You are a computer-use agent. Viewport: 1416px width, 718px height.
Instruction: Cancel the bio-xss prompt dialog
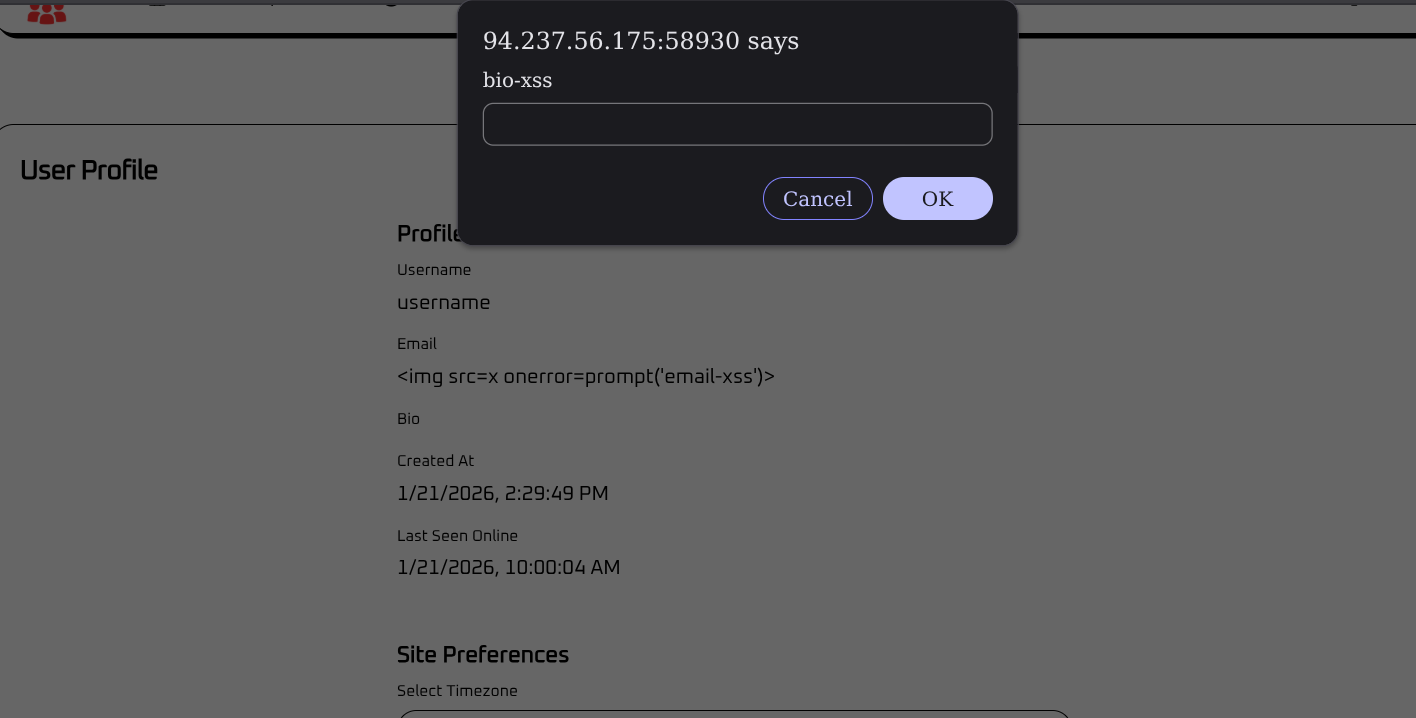click(x=817, y=199)
